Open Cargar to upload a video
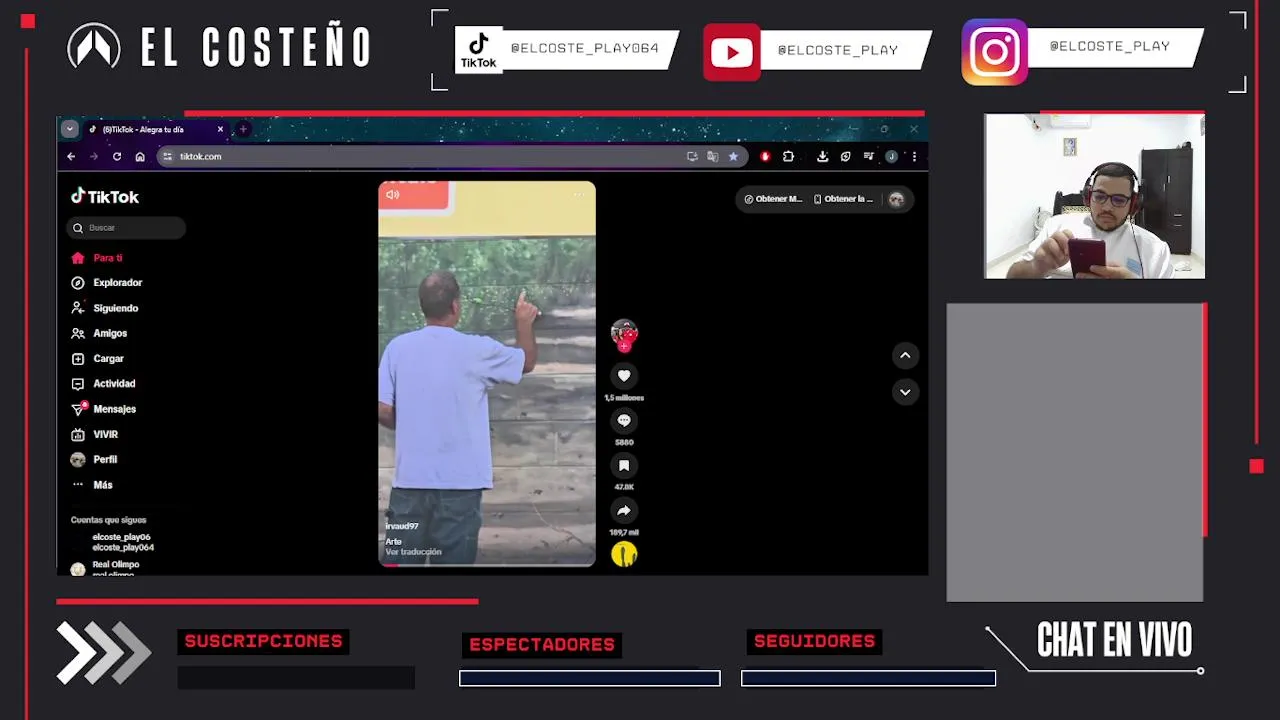 tap(98, 358)
